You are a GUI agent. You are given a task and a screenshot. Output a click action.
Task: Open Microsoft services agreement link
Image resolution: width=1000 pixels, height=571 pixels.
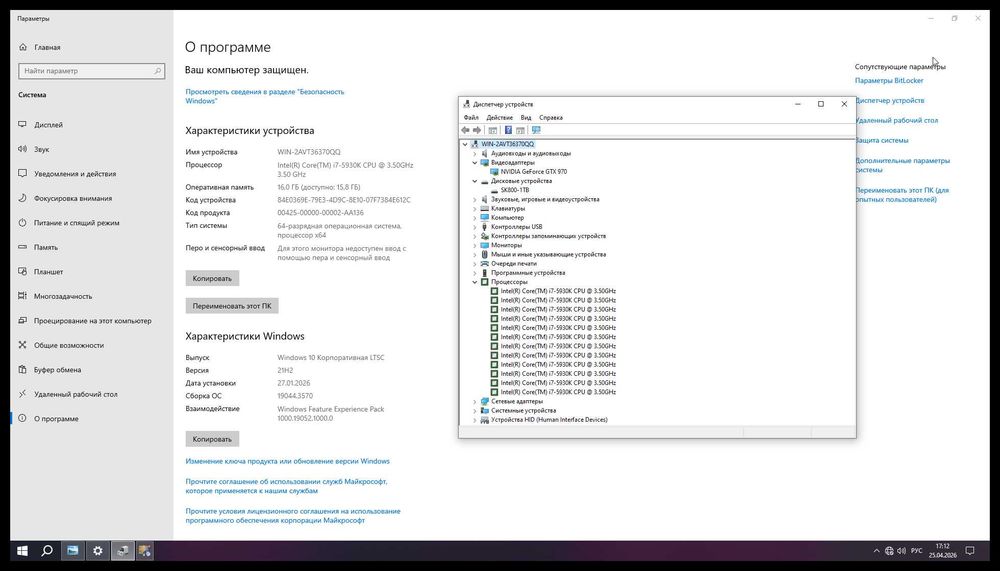coord(286,486)
